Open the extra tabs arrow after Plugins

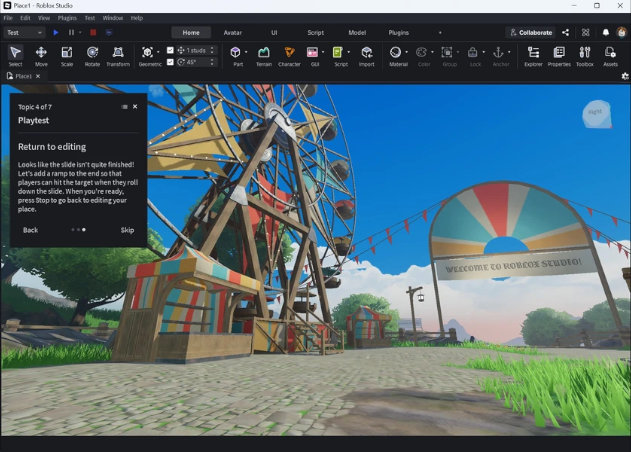pos(440,33)
